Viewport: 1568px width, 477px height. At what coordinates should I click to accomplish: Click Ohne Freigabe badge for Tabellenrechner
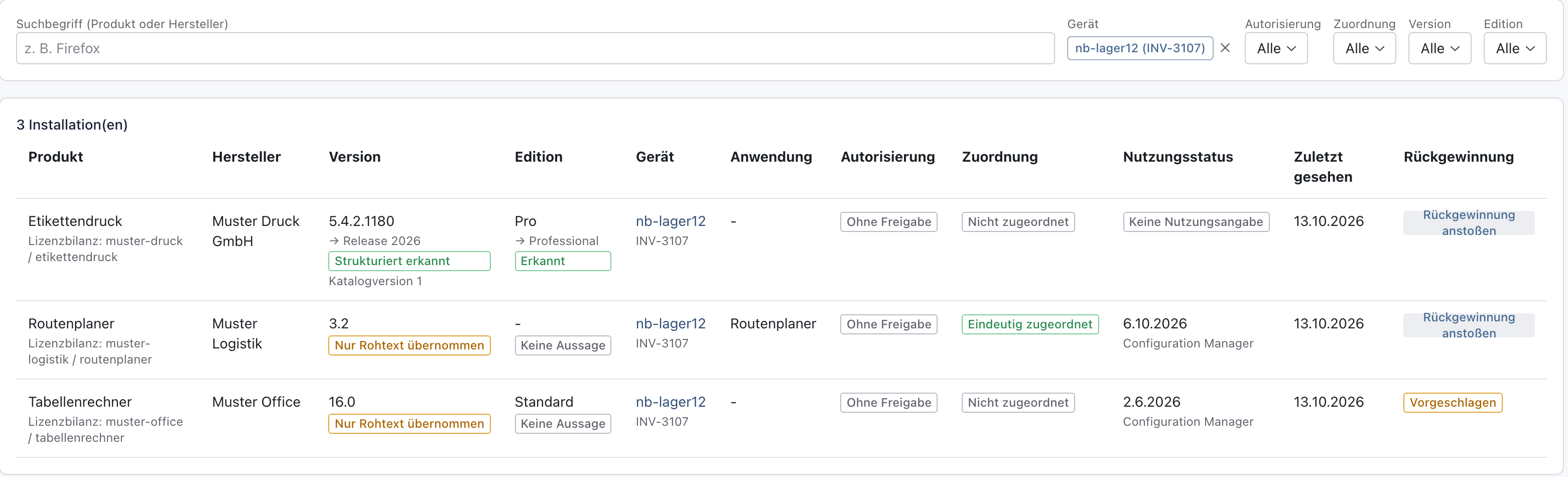[889, 403]
